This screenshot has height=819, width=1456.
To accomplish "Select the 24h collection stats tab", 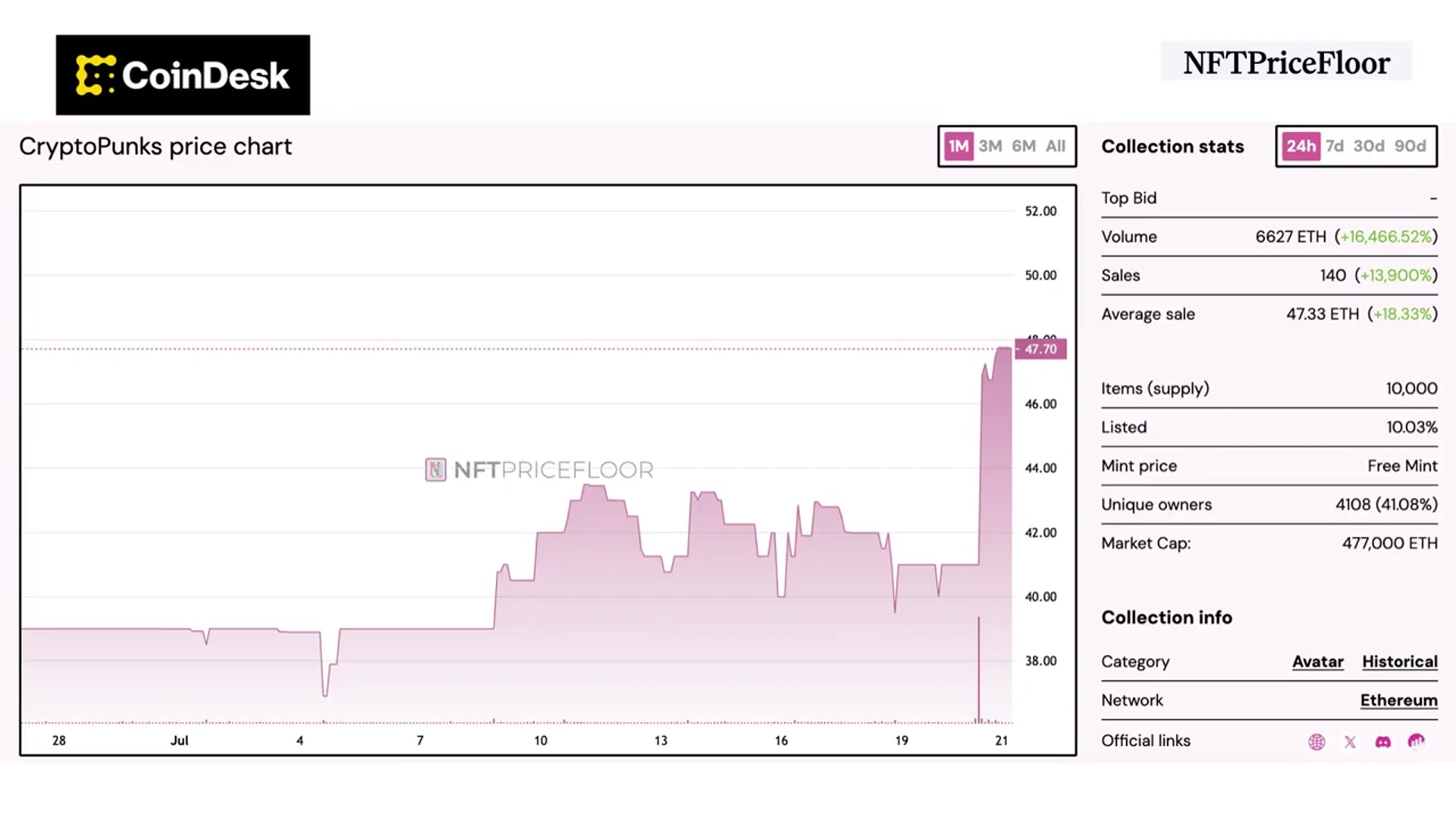I will click(1301, 146).
